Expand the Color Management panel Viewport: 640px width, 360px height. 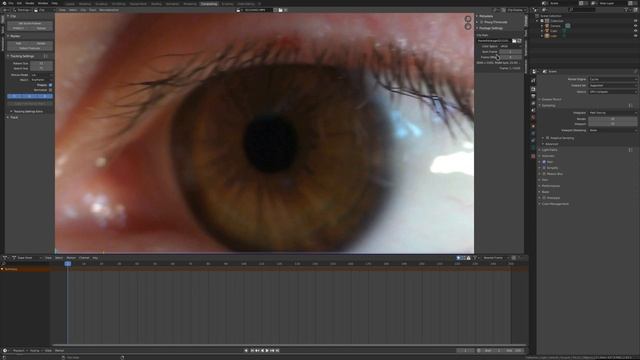coord(555,204)
